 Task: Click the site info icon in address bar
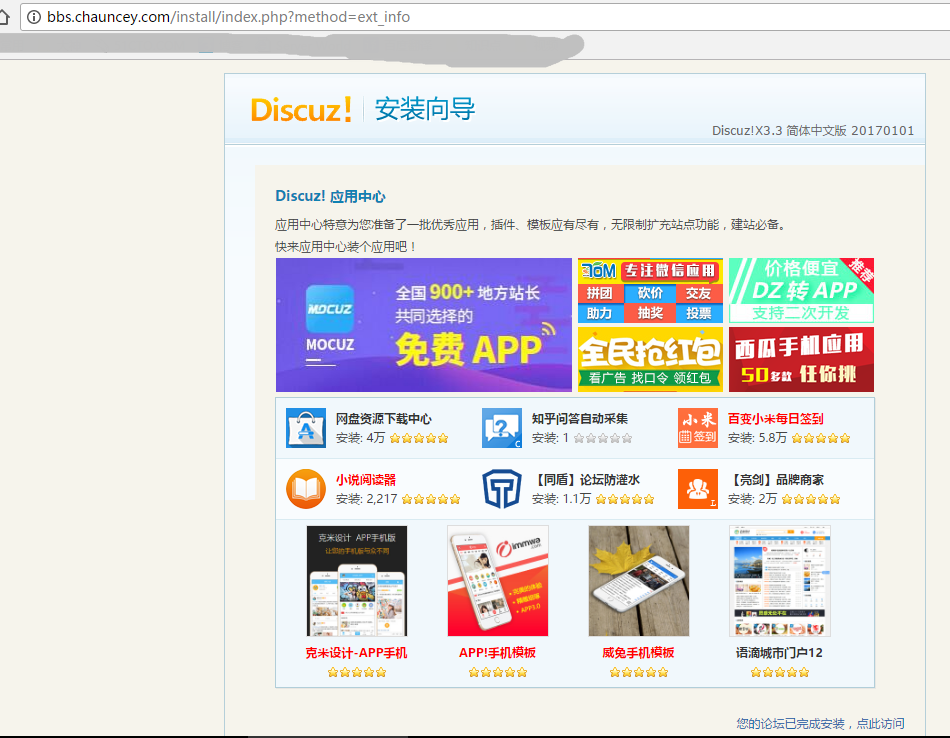(x=34, y=17)
